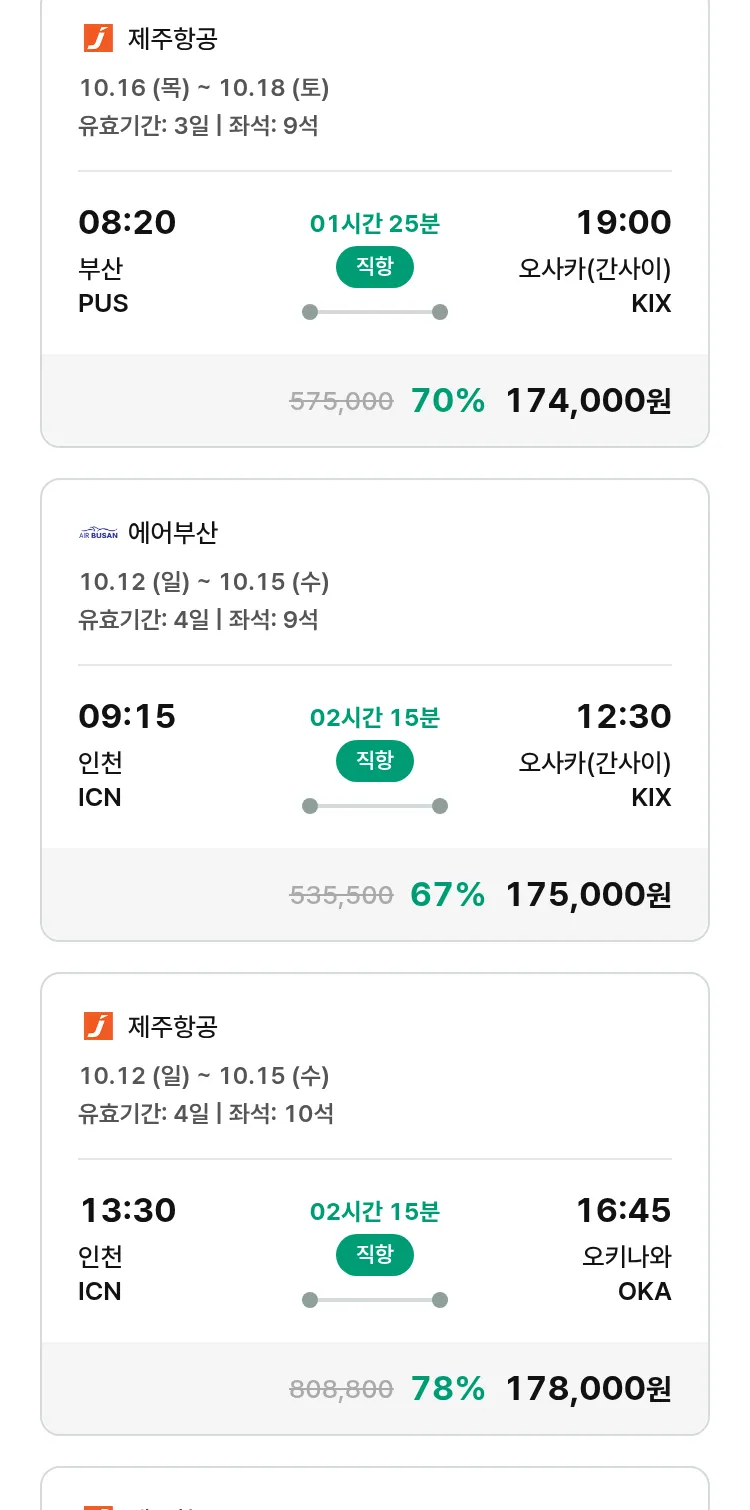Click the 08:20 Busan departure time
Image resolution: width=750 pixels, height=1510 pixels.
[127, 222]
